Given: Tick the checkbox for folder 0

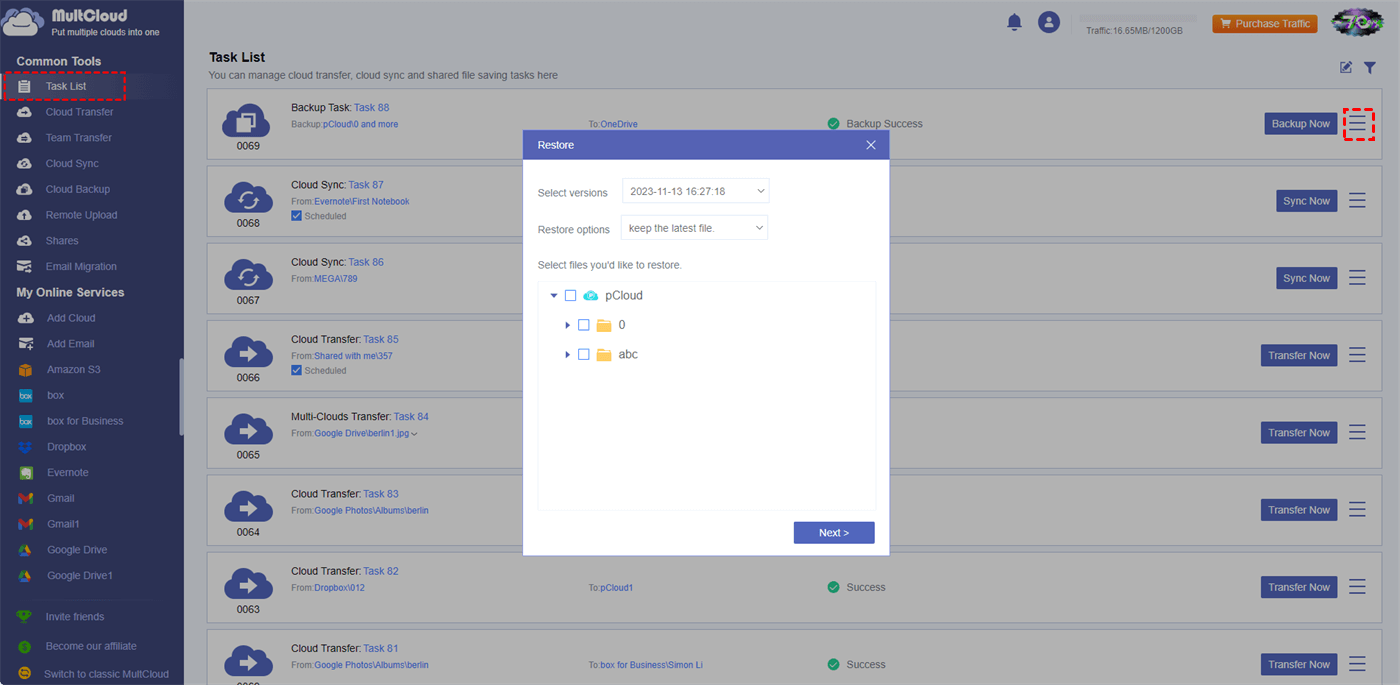Looking at the screenshot, I should (584, 325).
